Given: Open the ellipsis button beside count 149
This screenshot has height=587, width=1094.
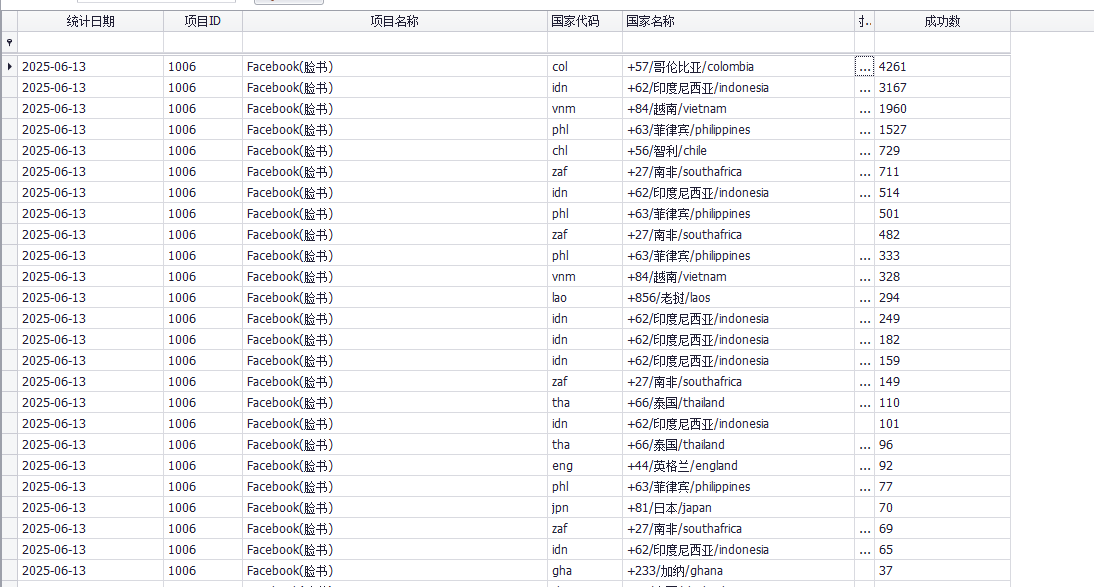Looking at the screenshot, I should [864, 381].
